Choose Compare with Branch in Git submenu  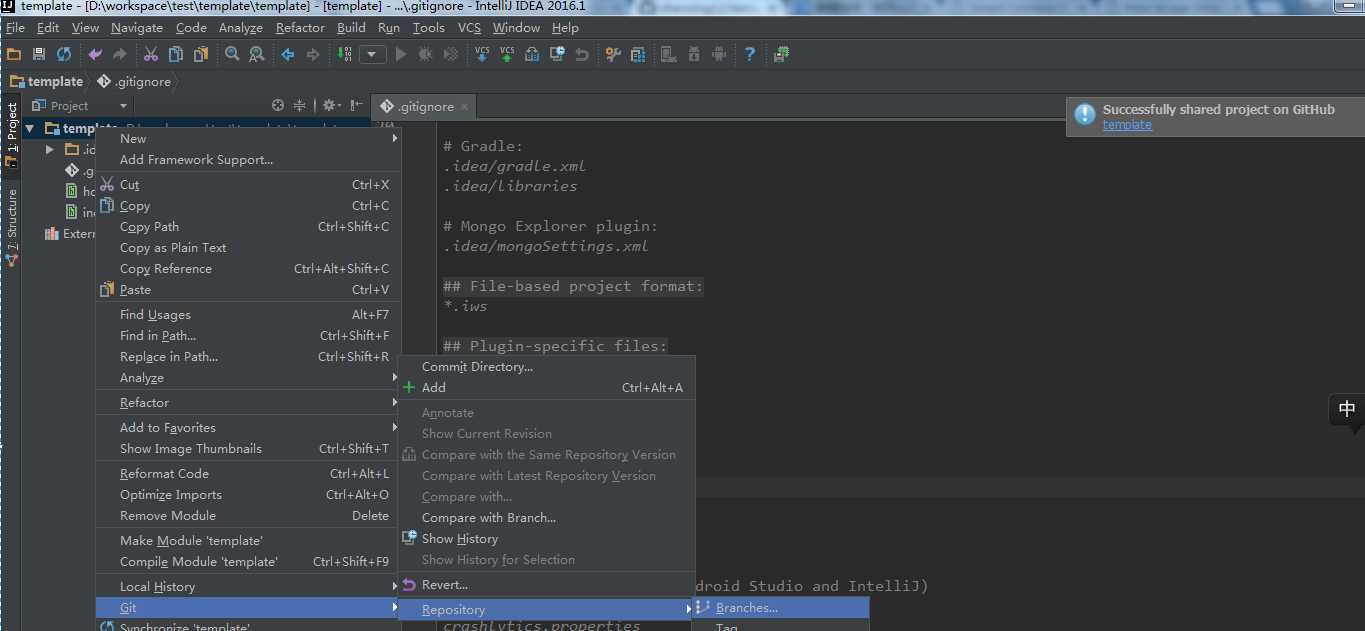click(x=546, y=517)
